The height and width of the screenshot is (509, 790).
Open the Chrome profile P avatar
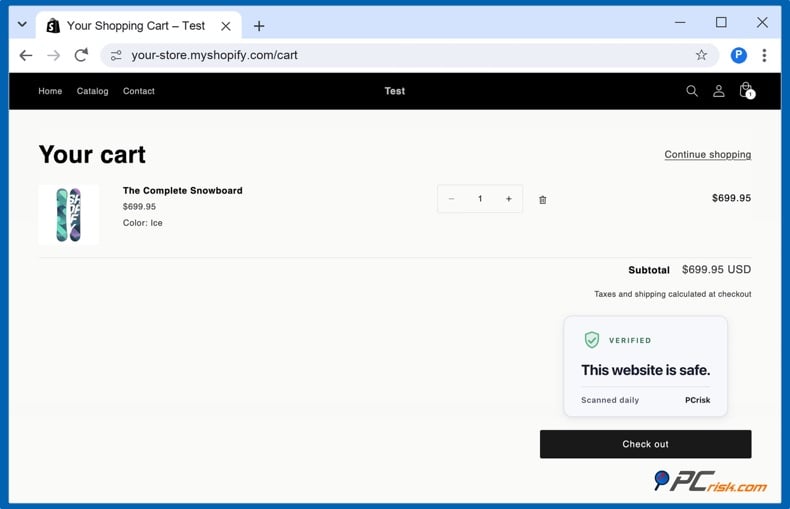click(739, 55)
